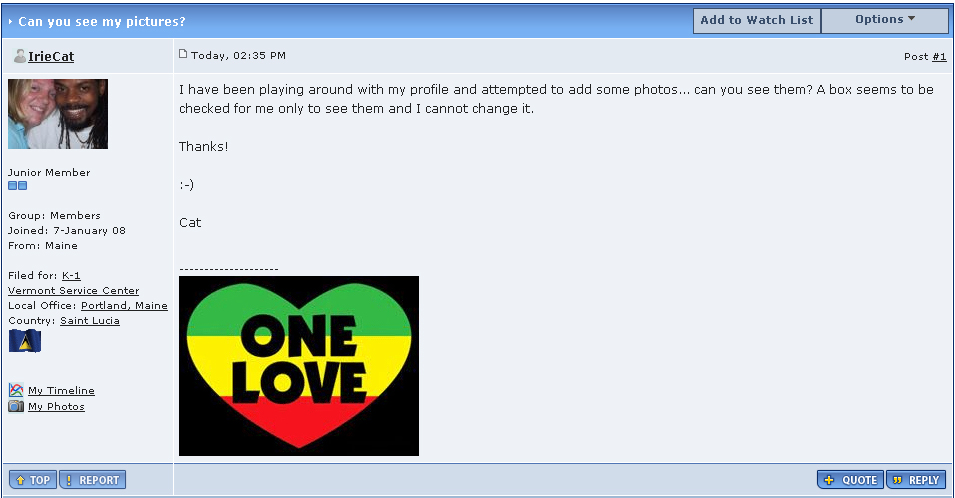Click the Top button

click(x=33, y=480)
